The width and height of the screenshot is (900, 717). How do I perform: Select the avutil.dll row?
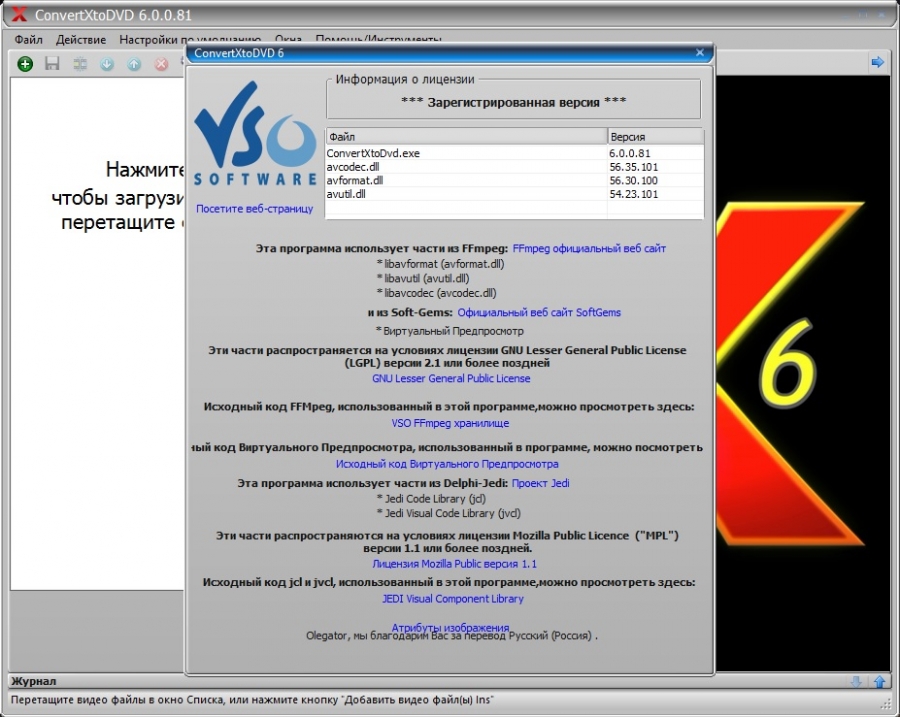(x=515, y=194)
